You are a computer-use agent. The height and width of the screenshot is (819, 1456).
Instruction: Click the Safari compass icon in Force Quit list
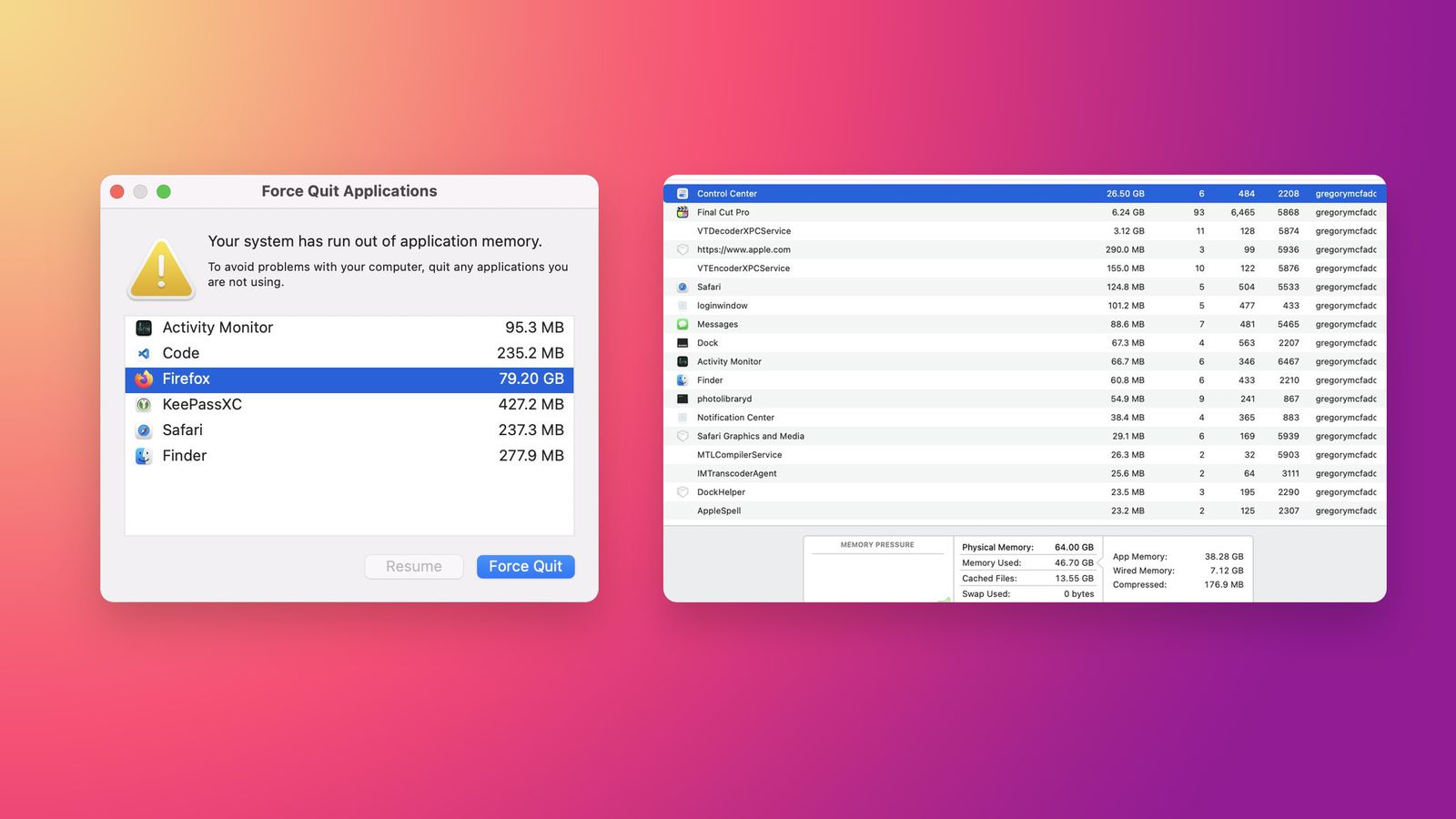[144, 430]
